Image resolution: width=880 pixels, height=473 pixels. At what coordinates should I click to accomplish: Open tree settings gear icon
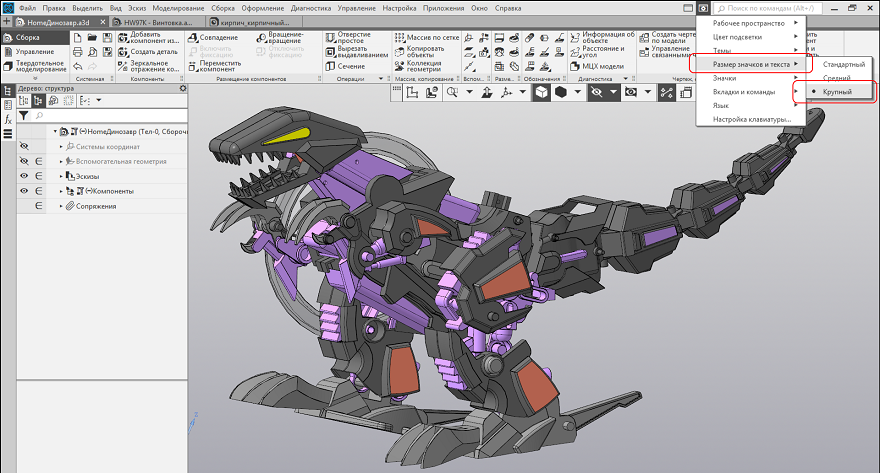click(x=182, y=88)
